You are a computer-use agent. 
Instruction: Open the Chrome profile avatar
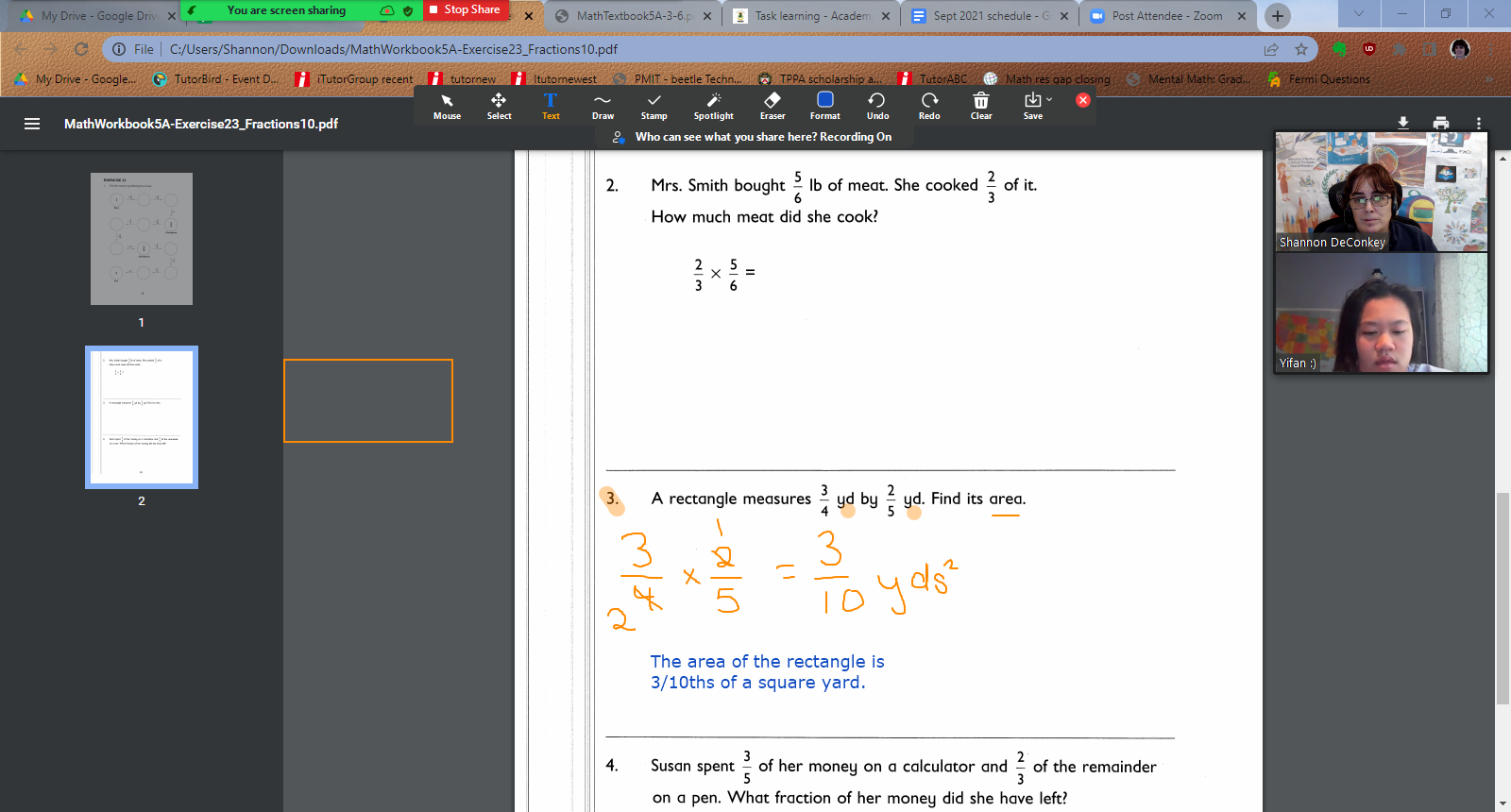coord(1460,49)
